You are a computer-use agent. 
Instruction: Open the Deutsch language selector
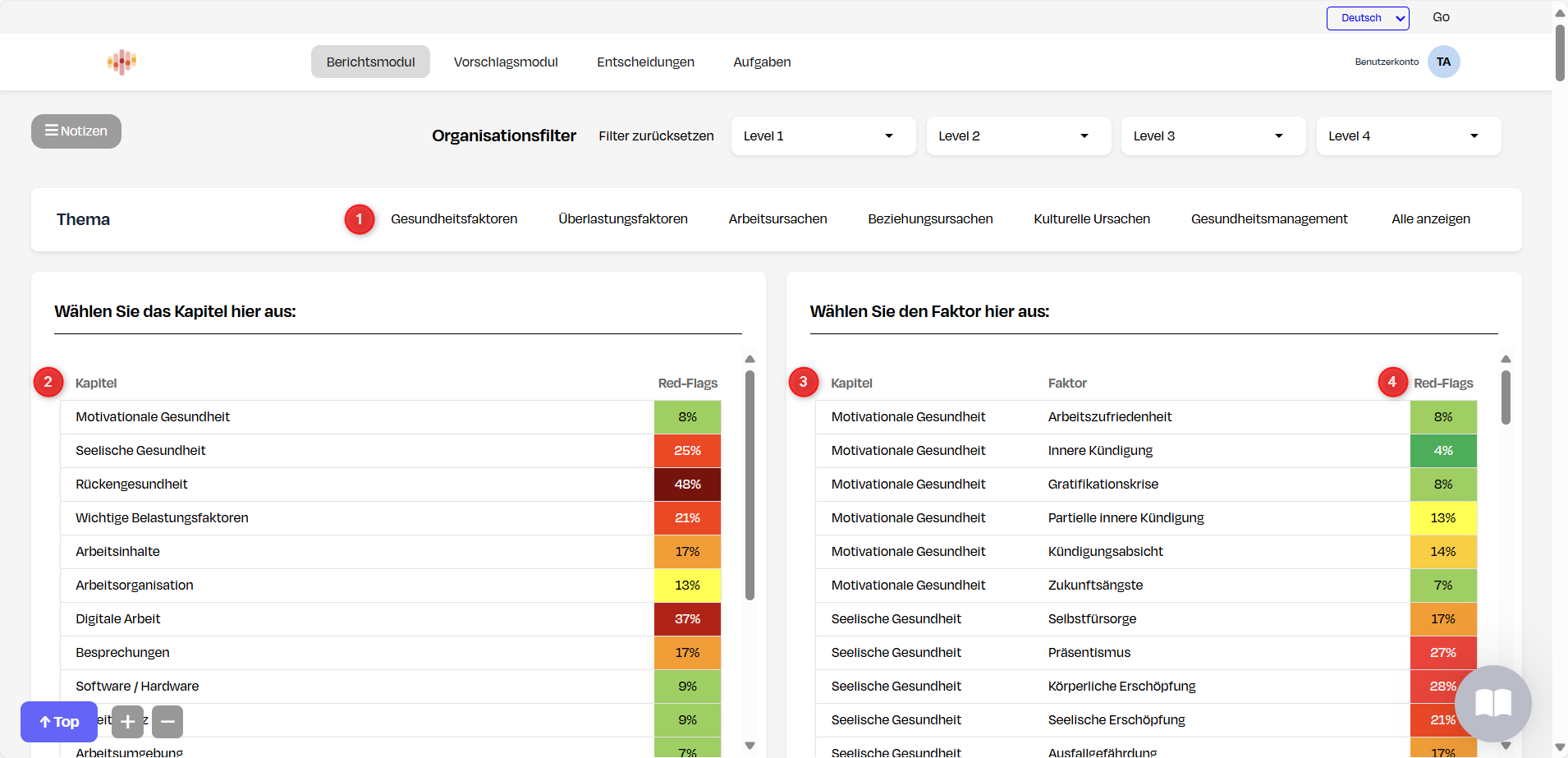click(1367, 17)
